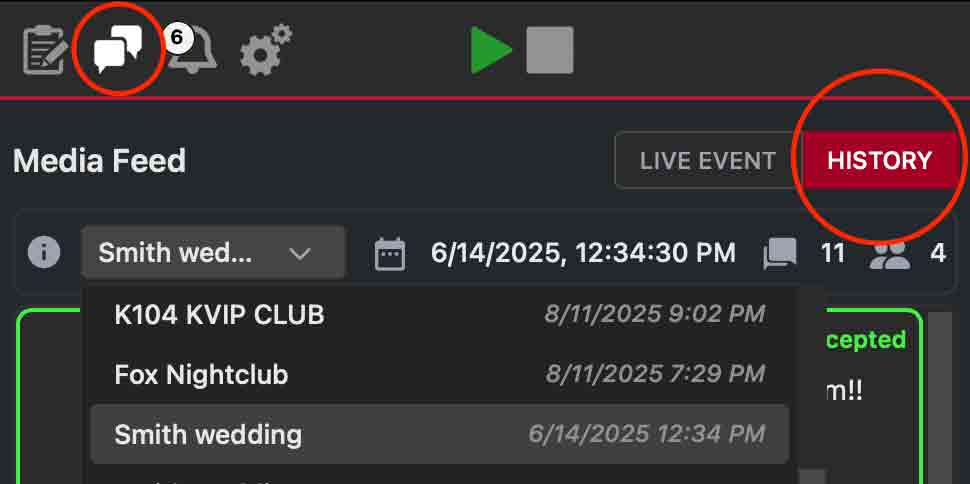Image resolution: width=970 pixels, height=484 pixels.
Task: Click the event date and time text
Action: pos(583,252)
